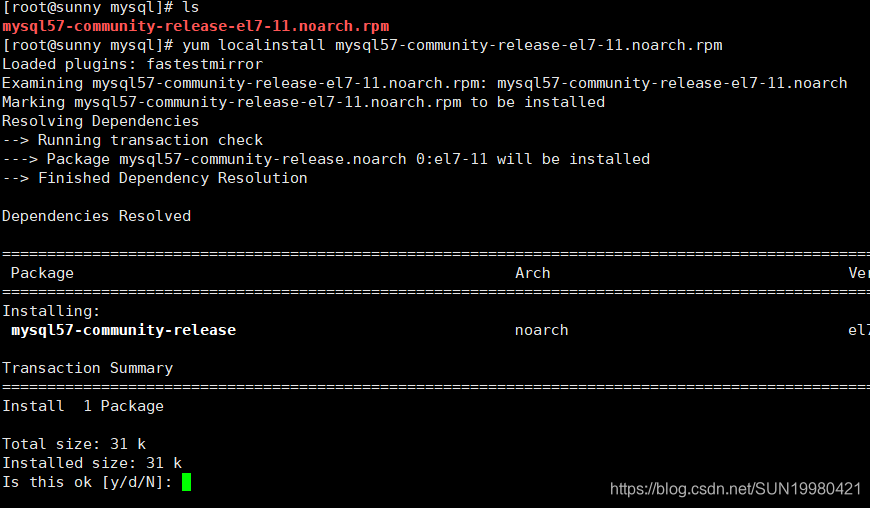Screen dimensions: 870x508
Task: Click bold 'mysql57-community-release' package name
Action: click(x=124, y=330)
